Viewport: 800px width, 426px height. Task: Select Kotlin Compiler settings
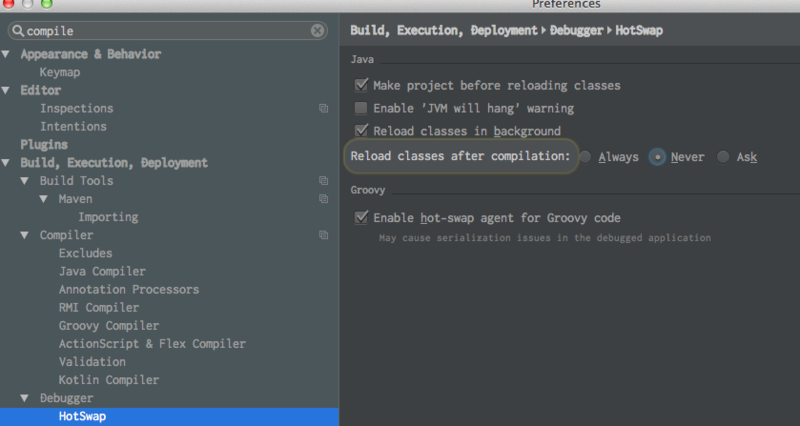[109, 380]
